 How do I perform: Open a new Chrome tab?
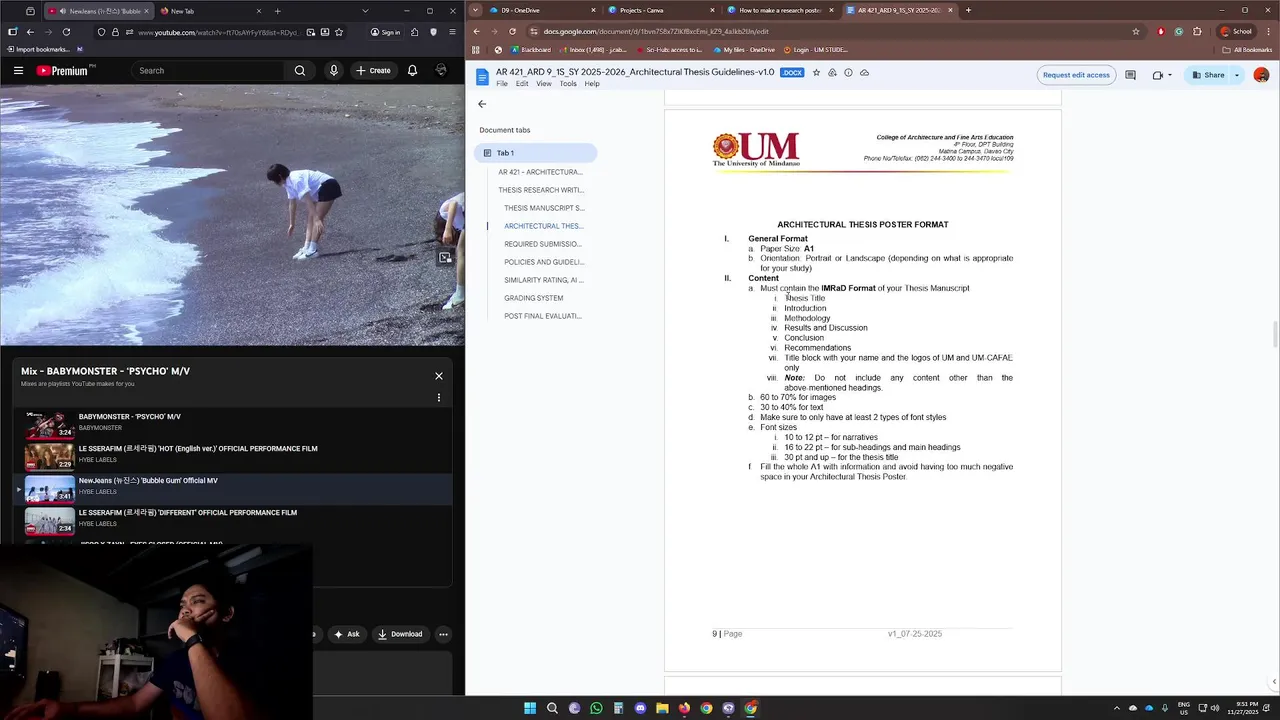click(x=968, y=10)
